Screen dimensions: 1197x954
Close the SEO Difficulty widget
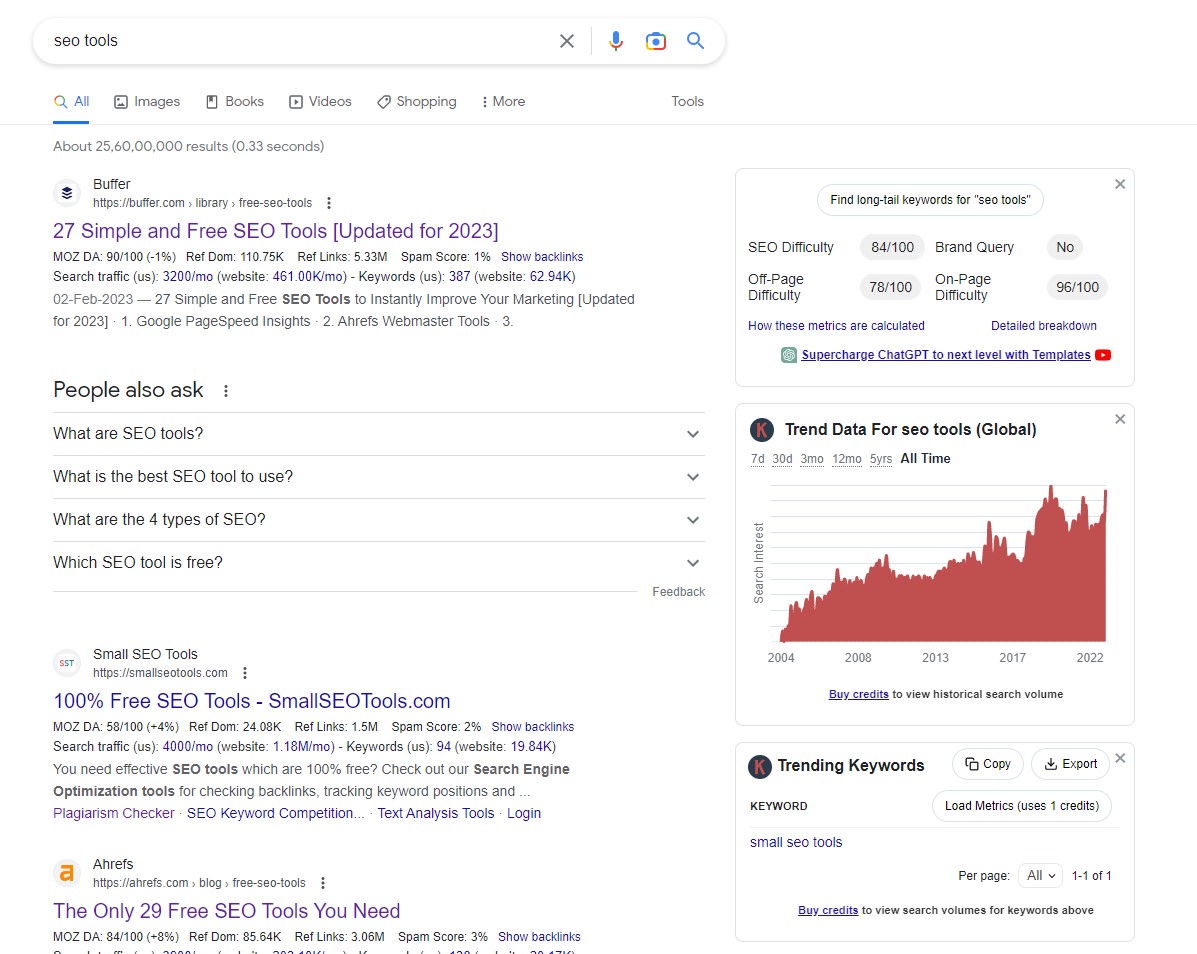point(1120,184)
